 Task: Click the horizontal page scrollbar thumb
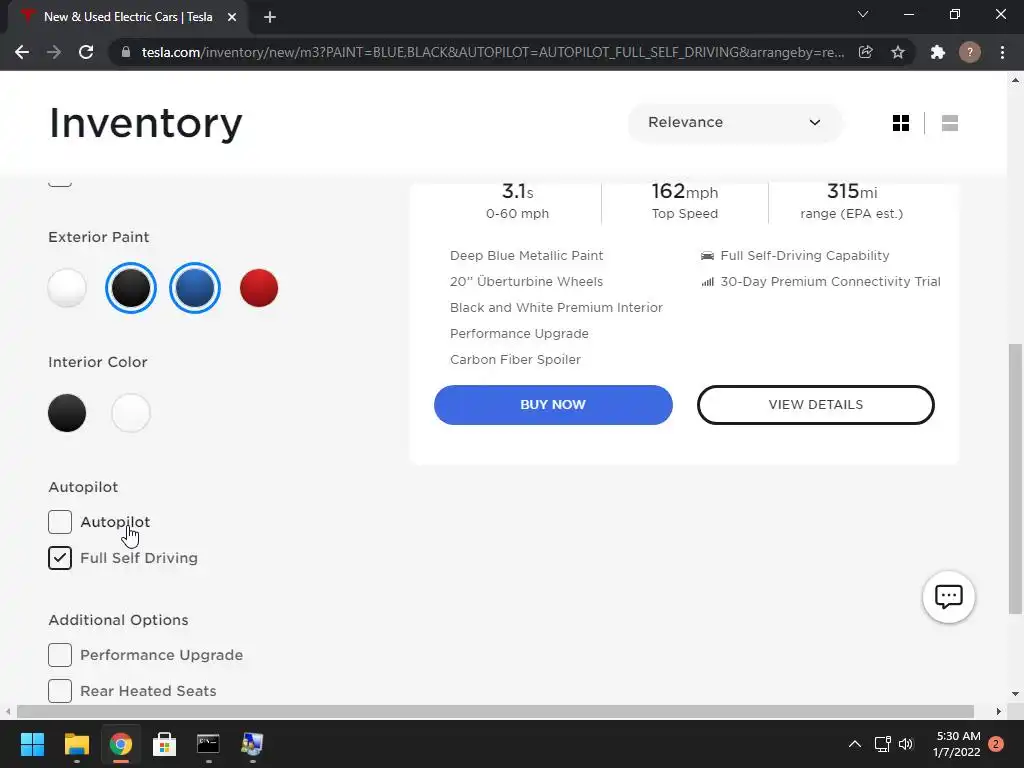[495, 711]
